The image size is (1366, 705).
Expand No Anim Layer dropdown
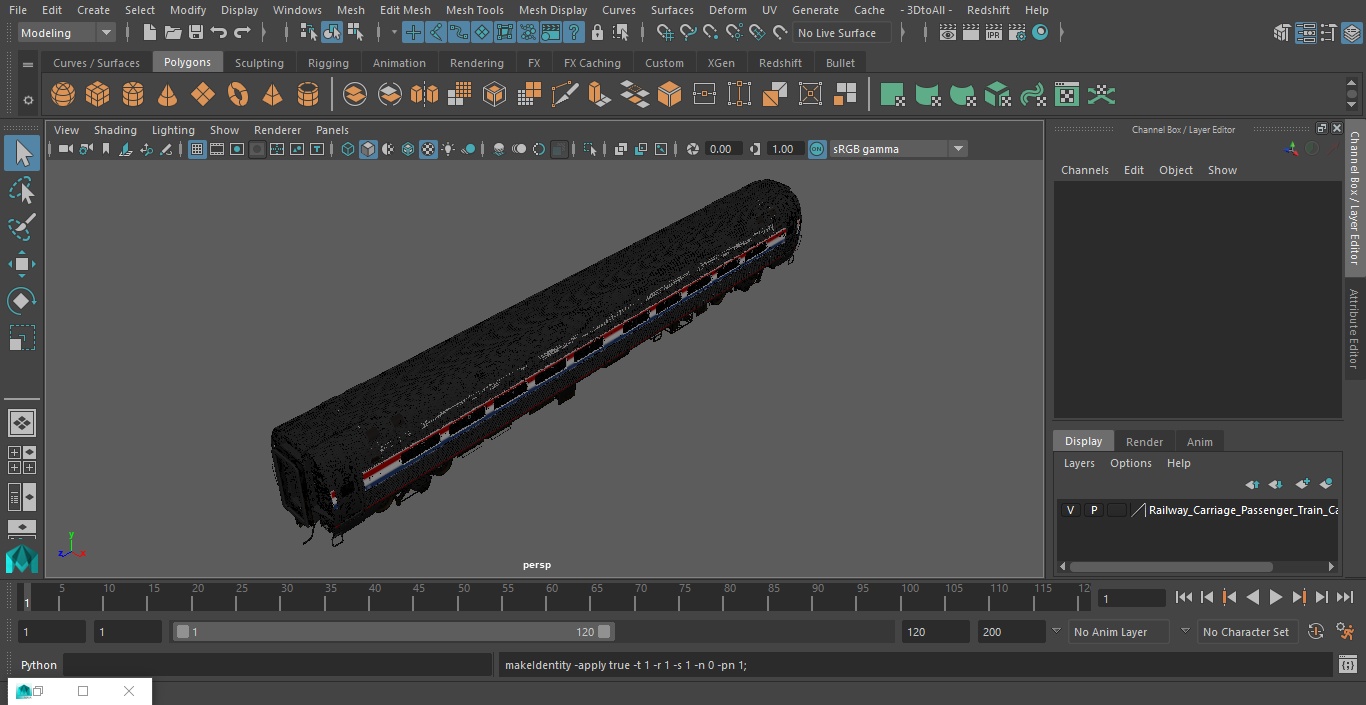tap(1057, 632)
